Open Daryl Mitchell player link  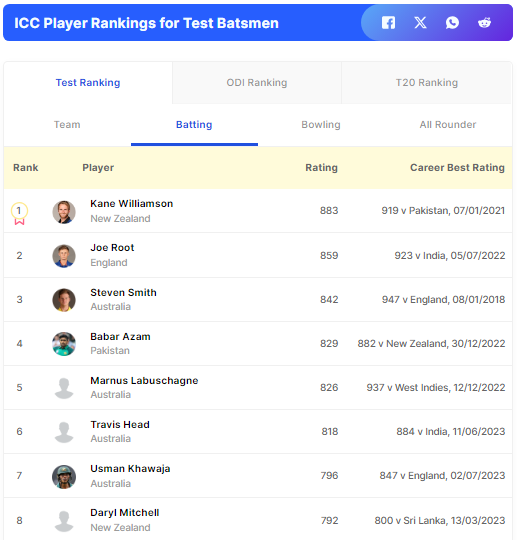(125, 513)
